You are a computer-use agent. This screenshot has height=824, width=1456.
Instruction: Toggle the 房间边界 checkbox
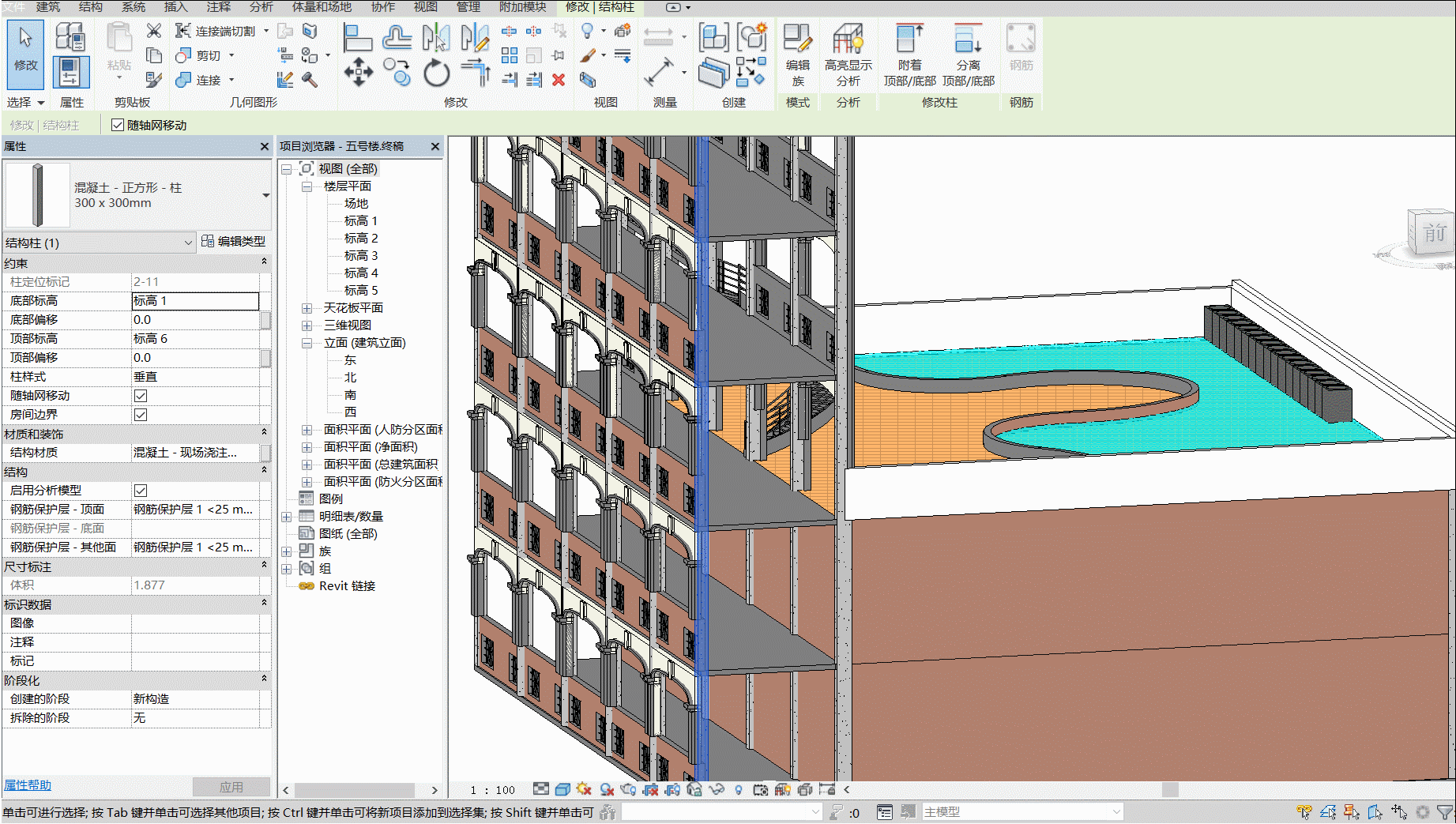[x=141, y=415]
